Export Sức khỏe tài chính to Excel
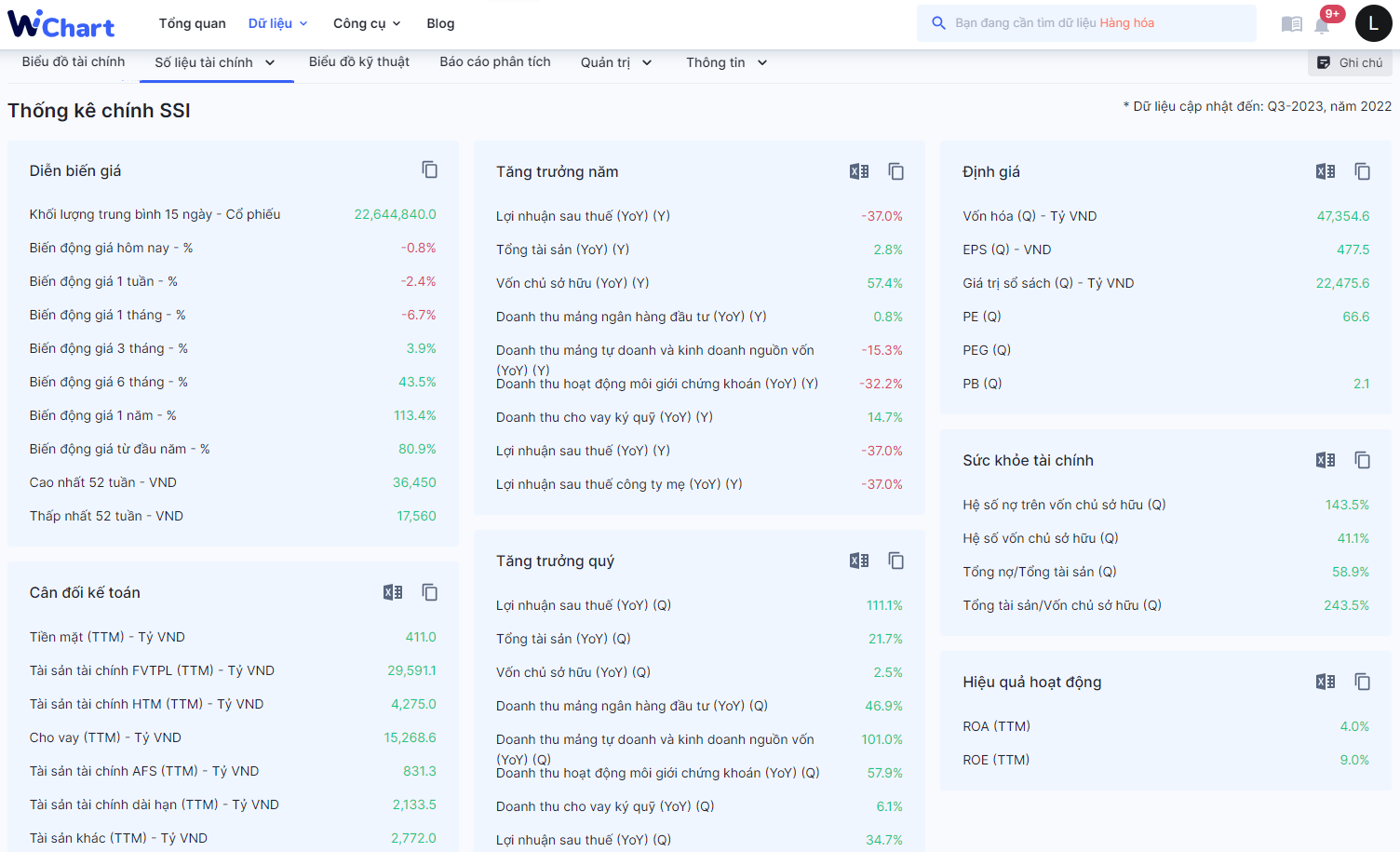The width and height of the screenshot is (1400, 852). click(x=1326, y=460)
